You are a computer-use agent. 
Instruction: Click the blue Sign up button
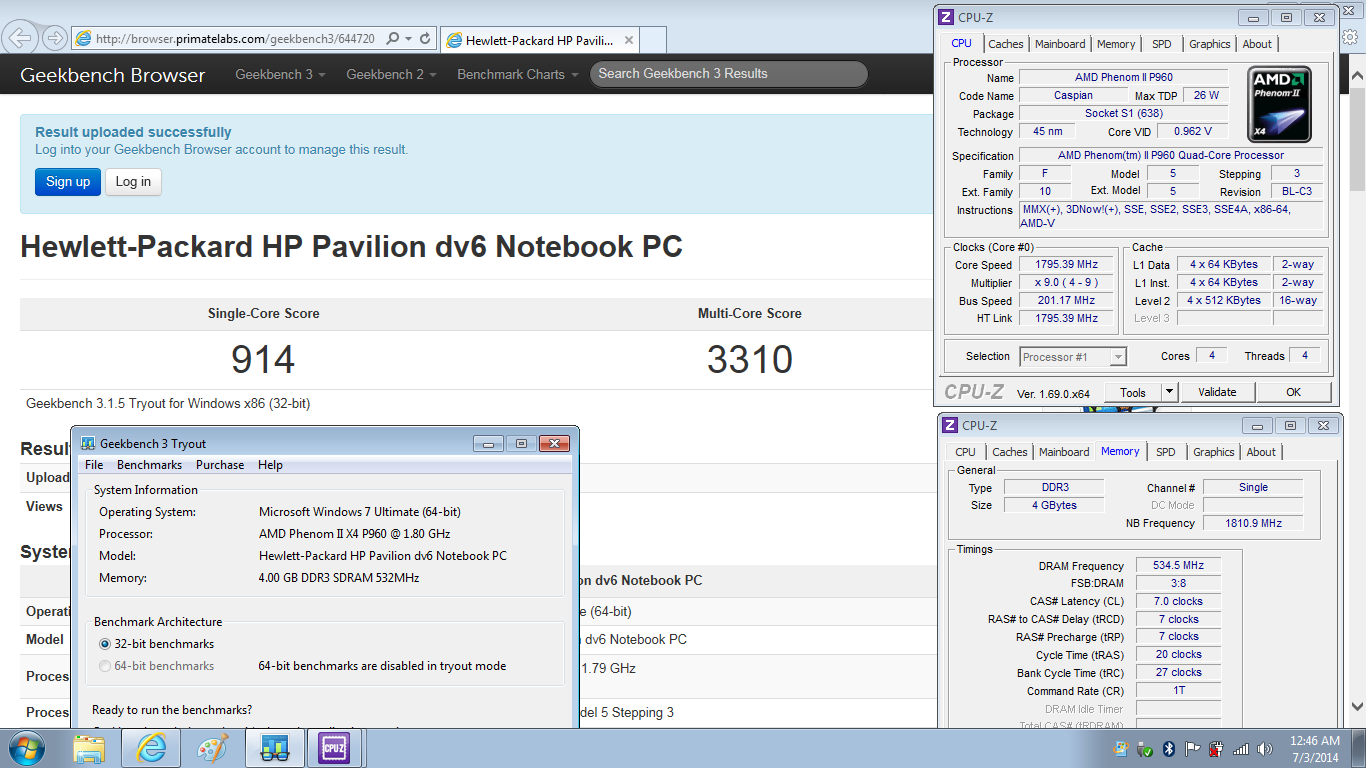[x=68, y=181]
